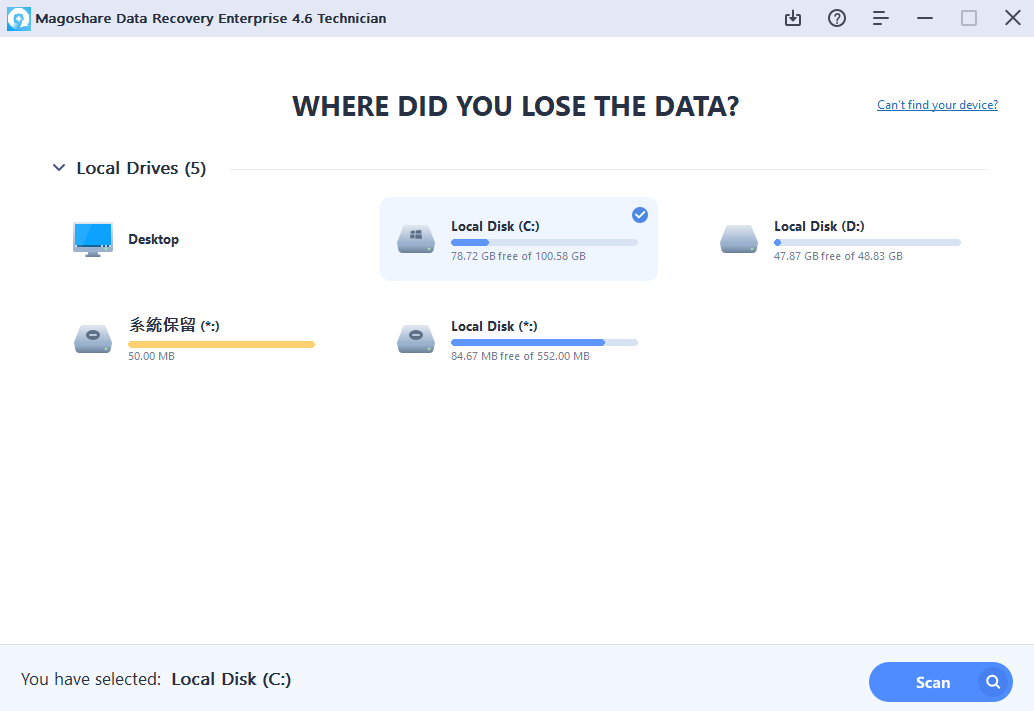Click the Local Disk (D:) drive icon

point(739,239)
